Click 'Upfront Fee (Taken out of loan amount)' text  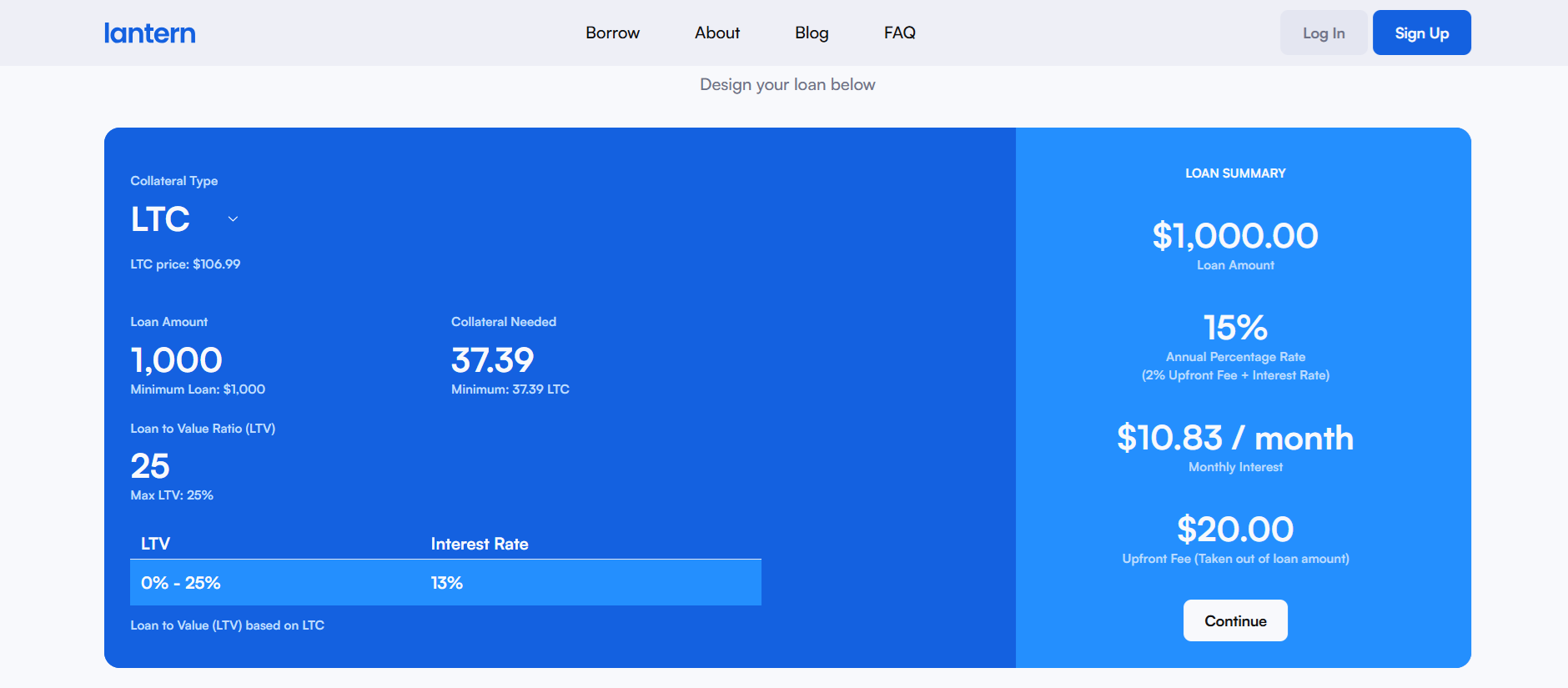point(1235,559)
